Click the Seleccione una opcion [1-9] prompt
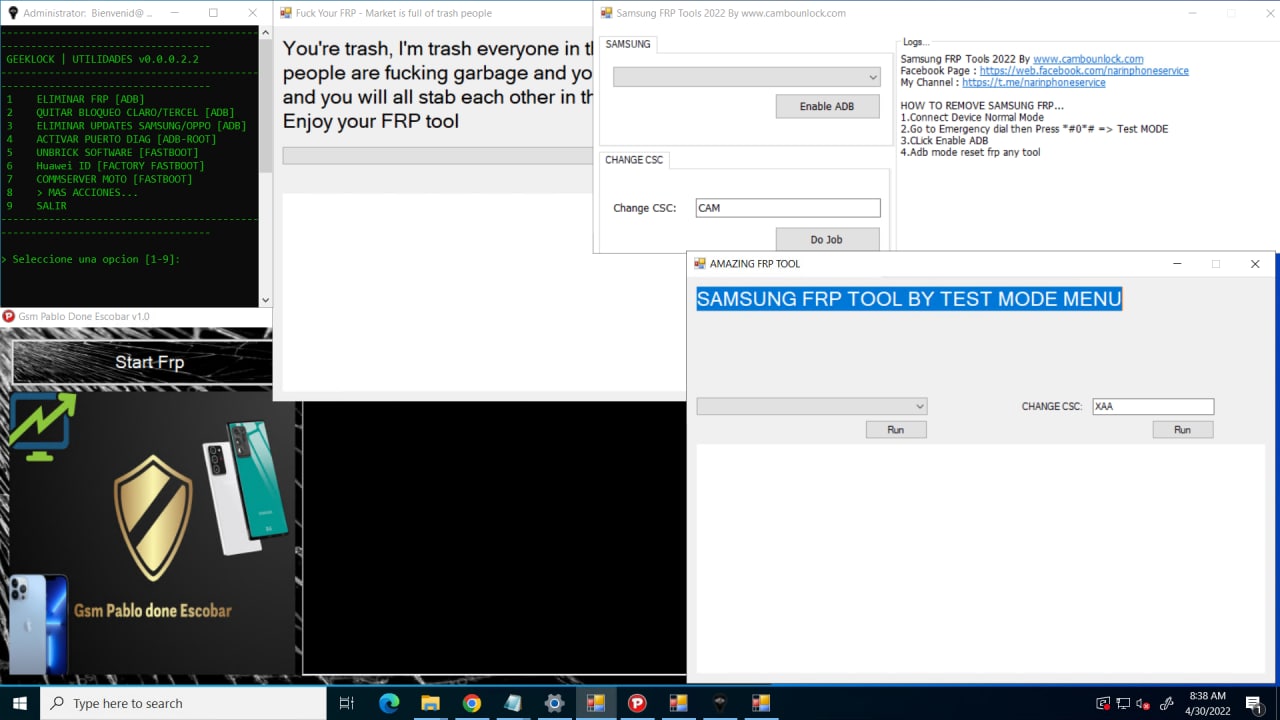The width and height of the screenshot is (1280, 720). (90, 259)
